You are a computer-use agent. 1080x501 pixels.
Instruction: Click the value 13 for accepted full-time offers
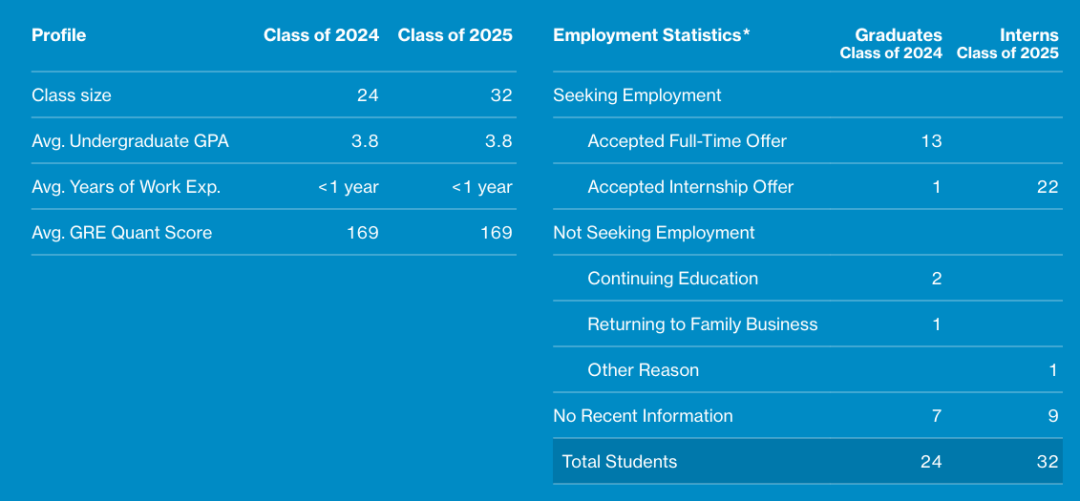coord(931,141)
